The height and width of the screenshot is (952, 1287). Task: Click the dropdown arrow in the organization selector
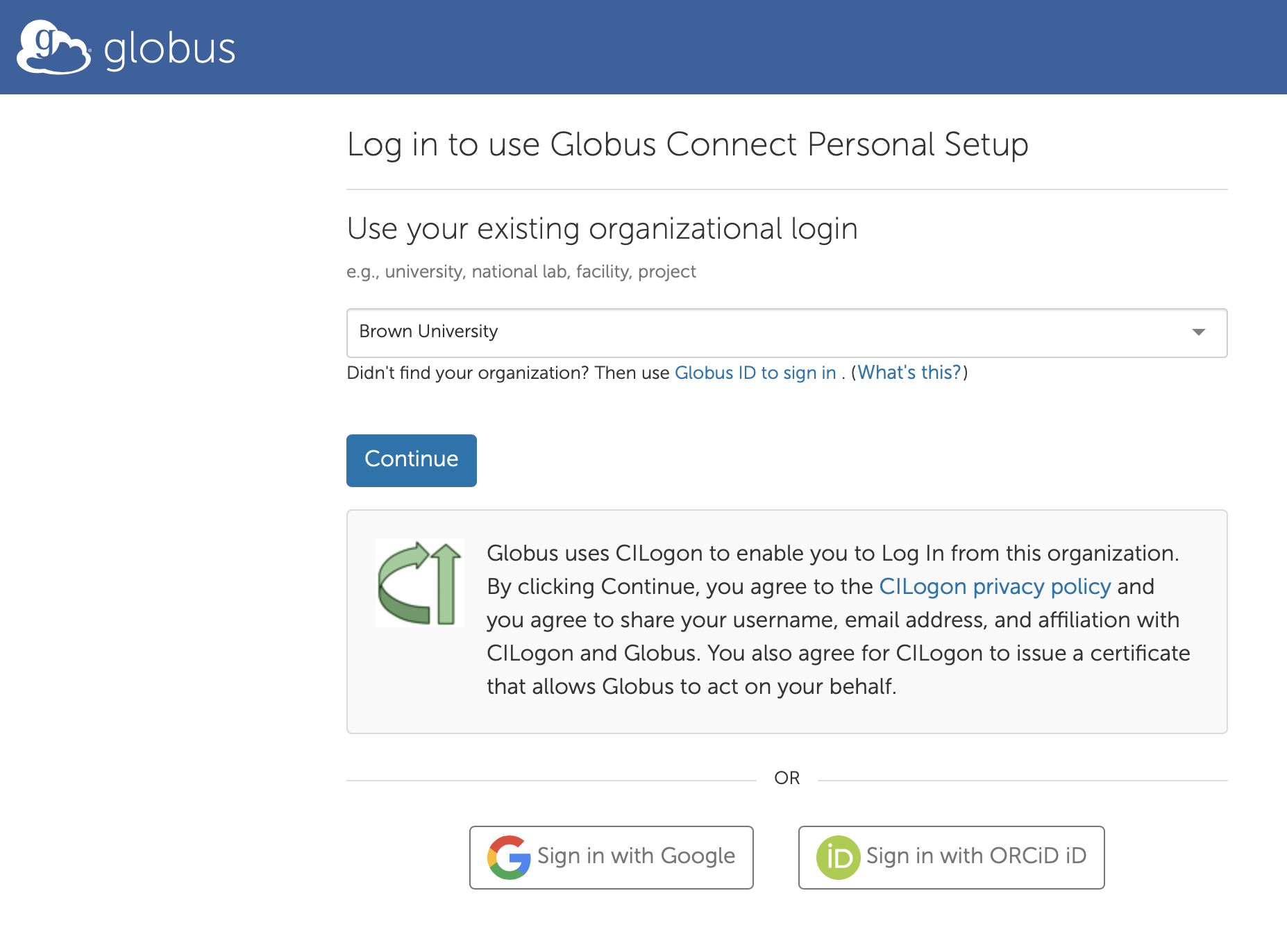[1198, 332]
